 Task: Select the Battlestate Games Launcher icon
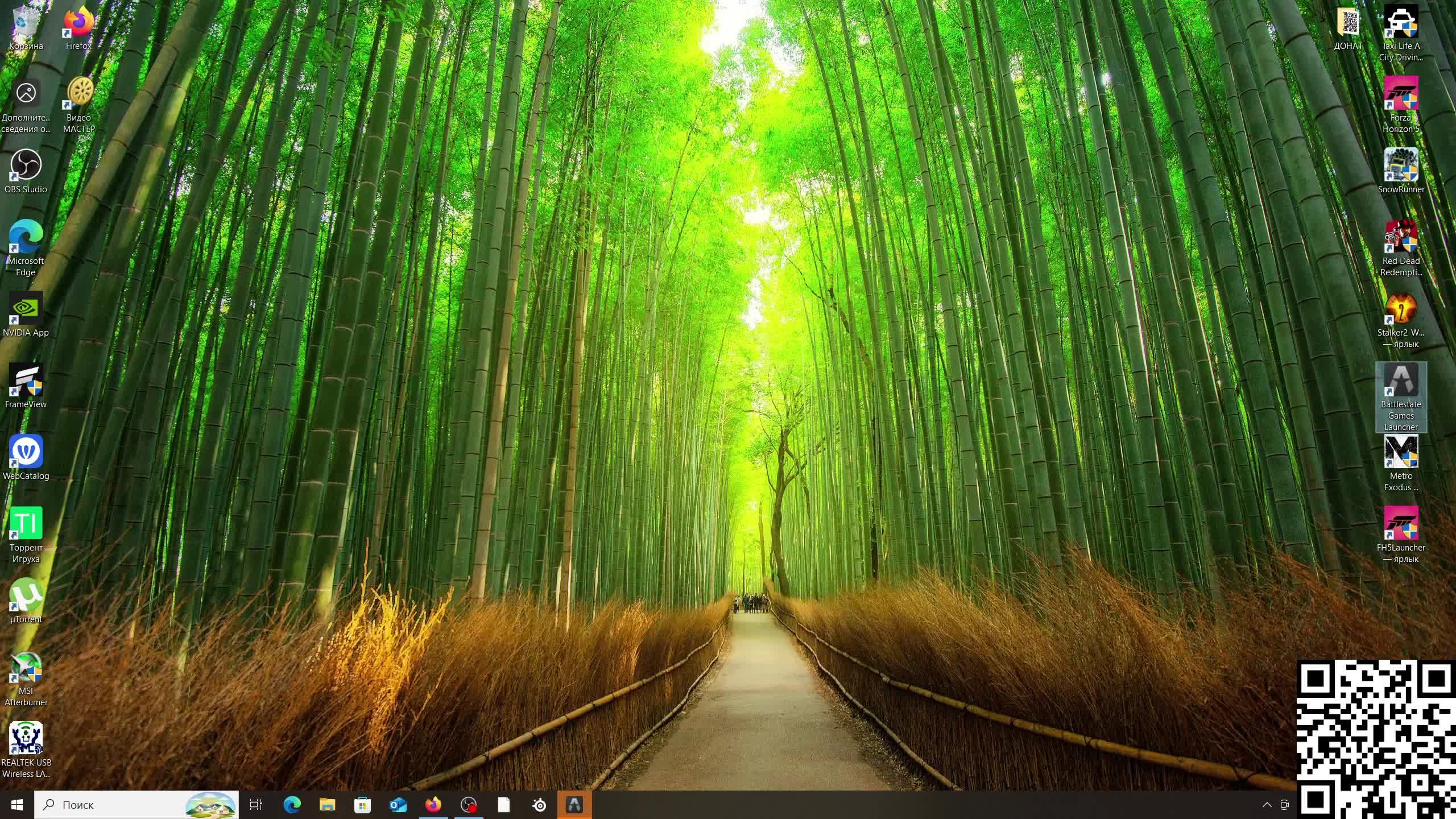[1401, 381]
